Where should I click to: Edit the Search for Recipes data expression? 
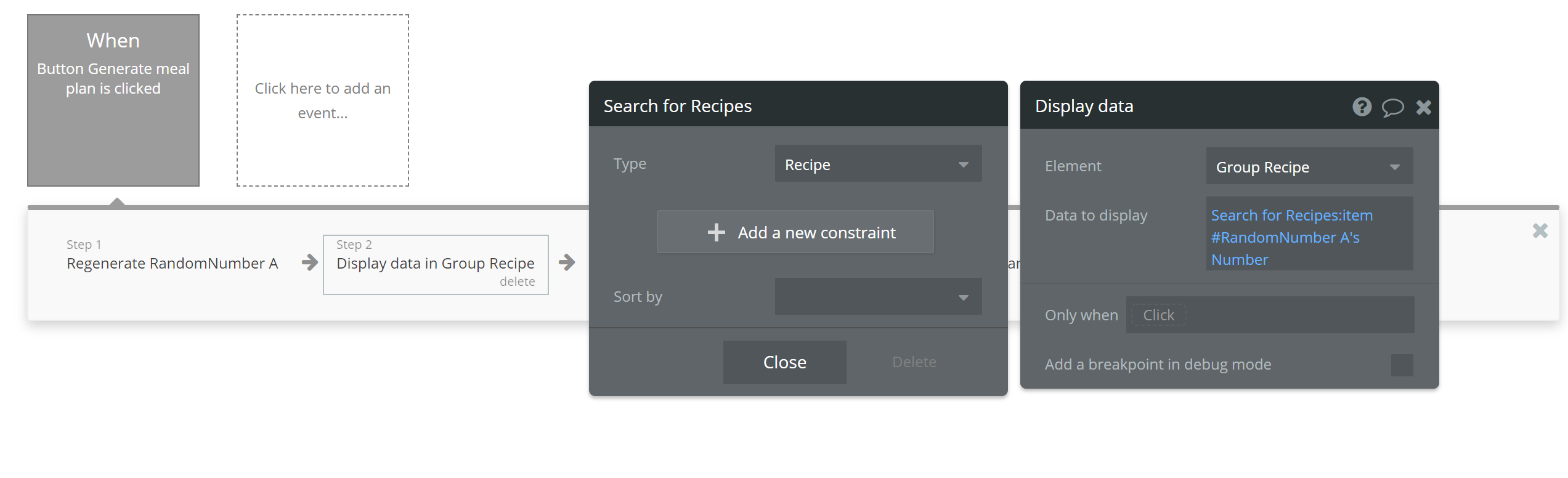click(1291, 237)
